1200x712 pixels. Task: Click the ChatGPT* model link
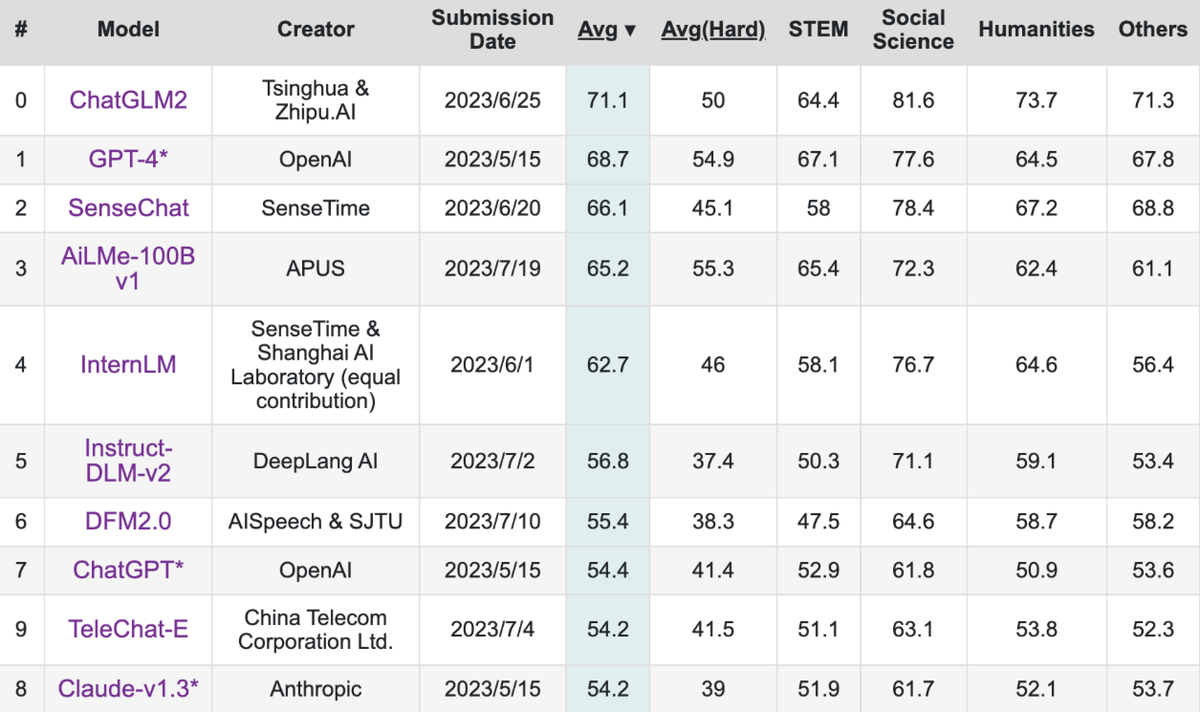128,570
